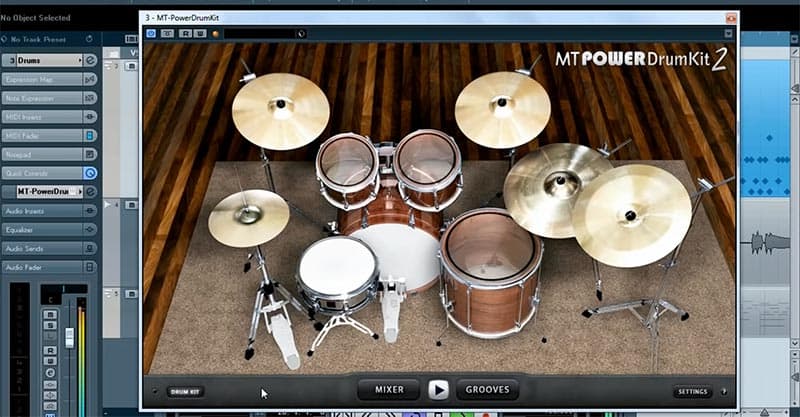Switch to the Grooves browser
The width and height of the screenshot is (800, 417).
point(487,390)
